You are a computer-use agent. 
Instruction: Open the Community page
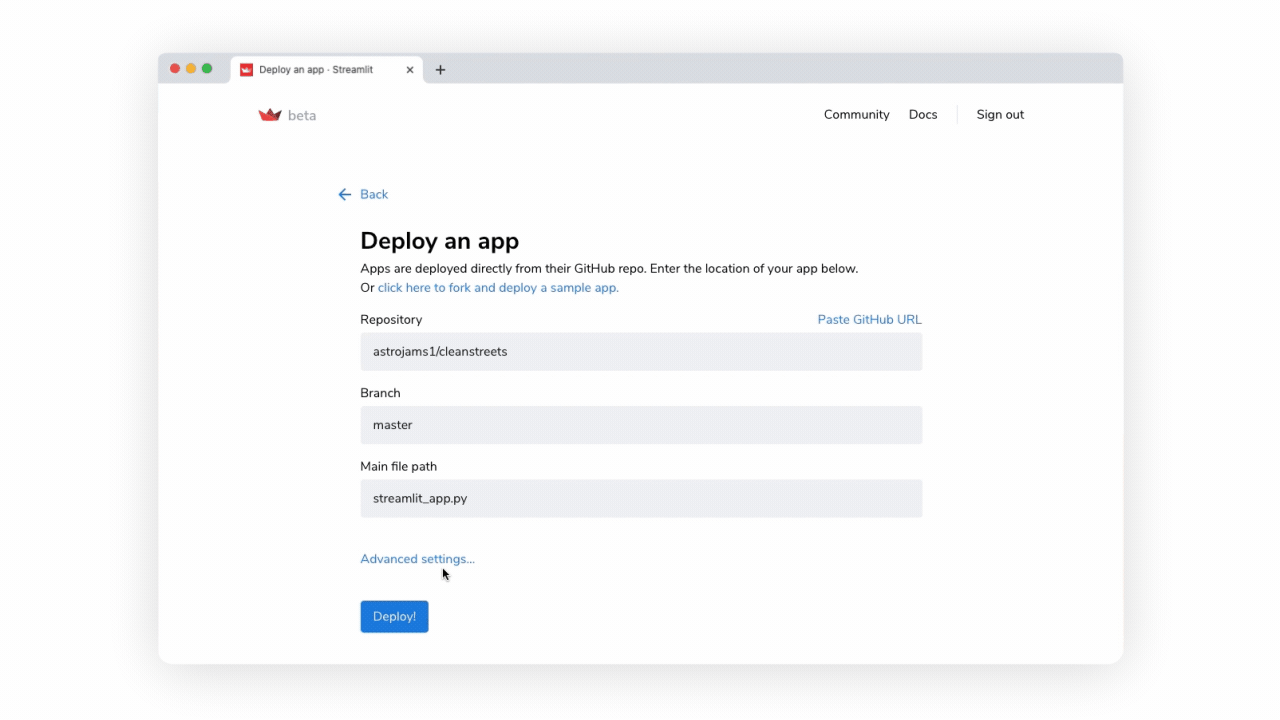pyautogui.click(x=856, y=115)
